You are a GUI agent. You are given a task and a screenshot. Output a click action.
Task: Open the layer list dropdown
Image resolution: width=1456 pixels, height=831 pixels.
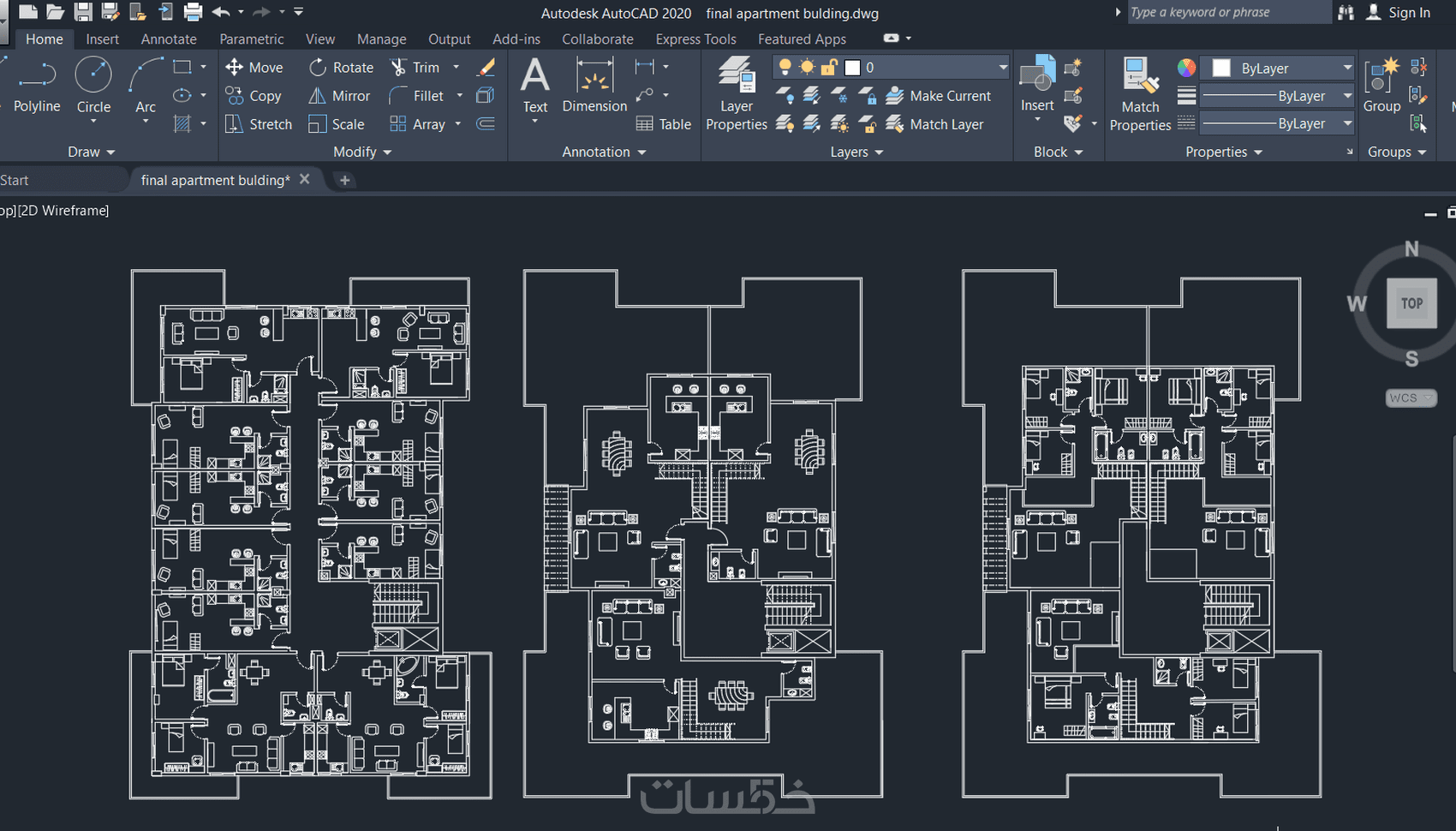point(1003,68)
